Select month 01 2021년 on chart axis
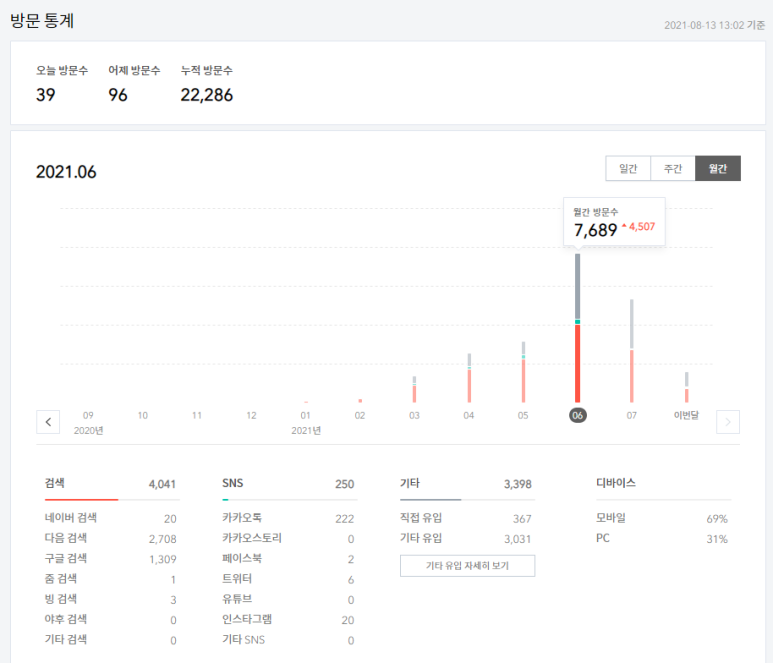 pyautogui.click(x=306, y=422)
